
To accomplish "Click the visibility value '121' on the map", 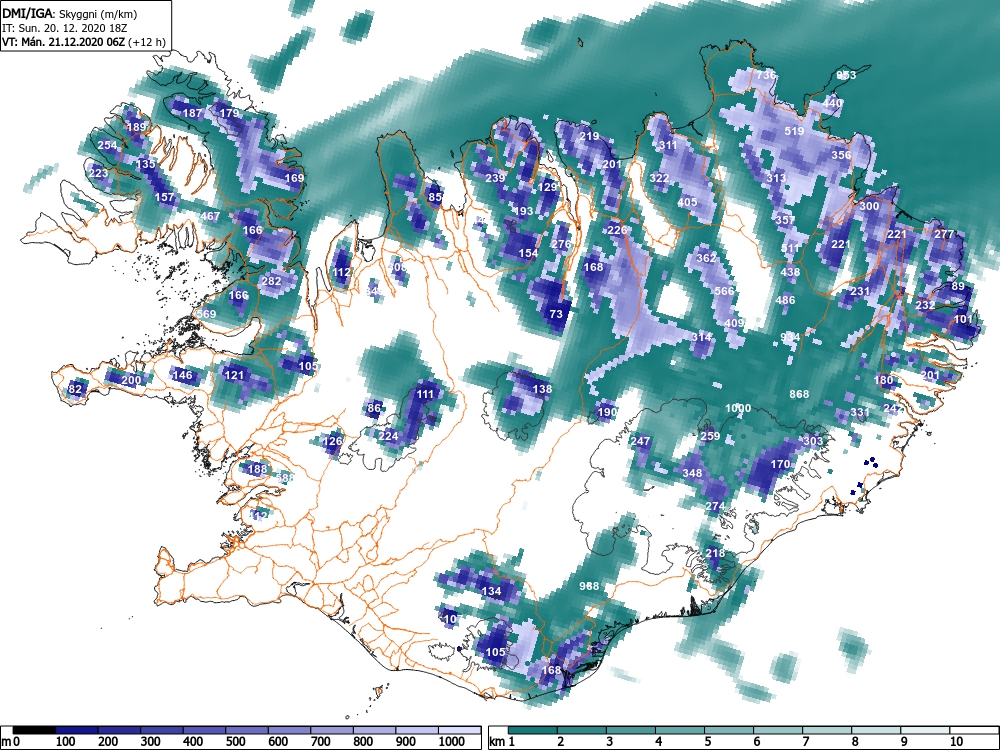I will [x=234, y=374].
